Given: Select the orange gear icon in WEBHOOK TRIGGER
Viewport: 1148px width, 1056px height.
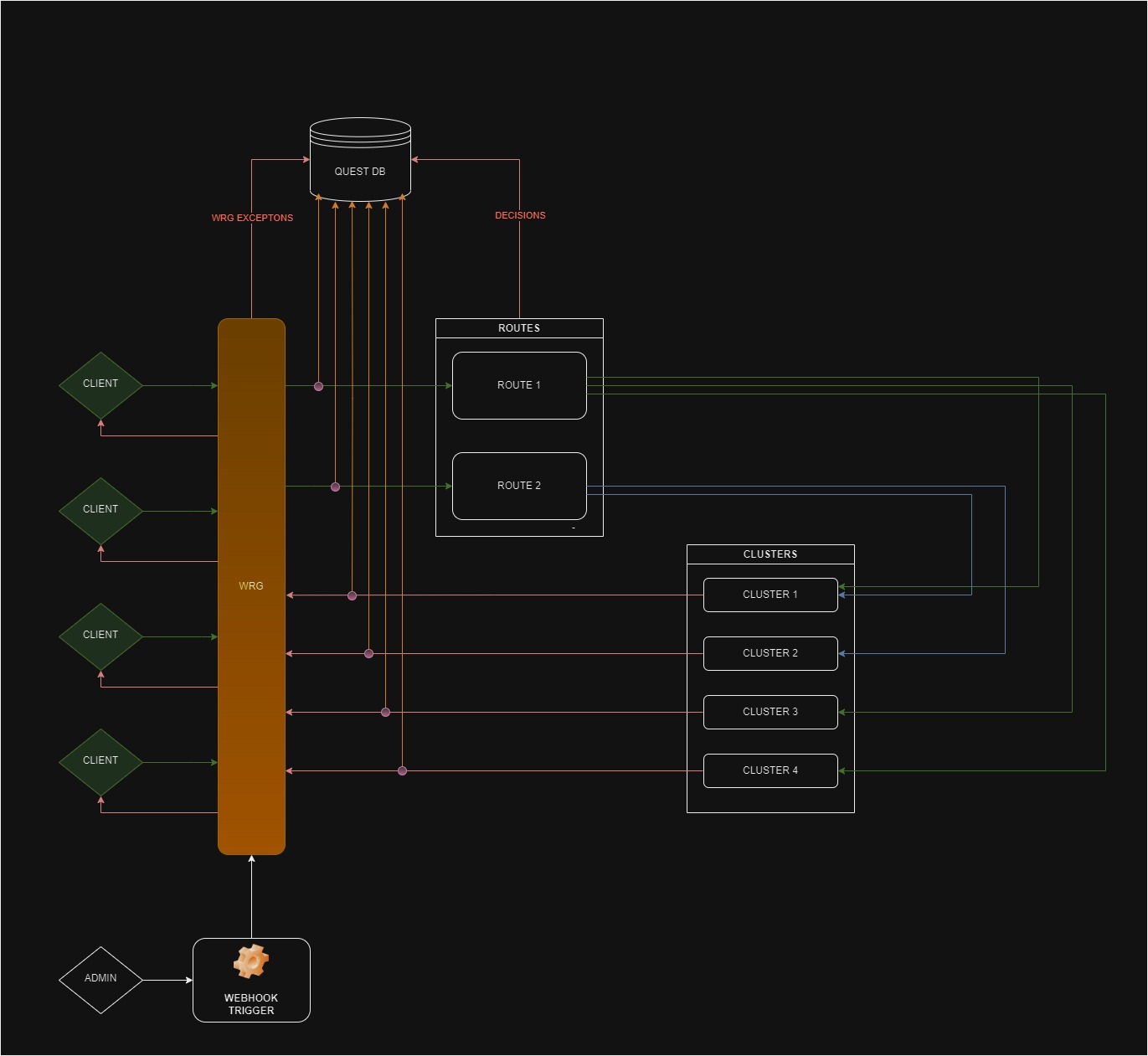Looking at the screenshot, I should click(251, 961).
